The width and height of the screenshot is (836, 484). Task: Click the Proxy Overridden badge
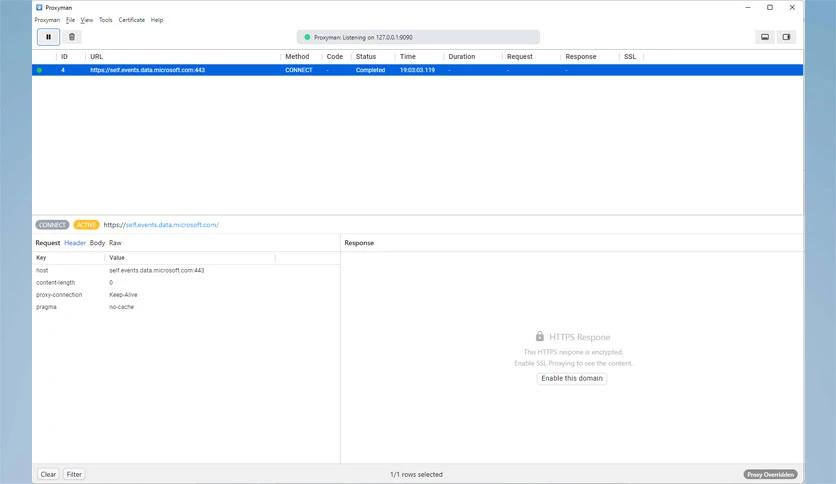pyautogui.click(x=770, y=474)
